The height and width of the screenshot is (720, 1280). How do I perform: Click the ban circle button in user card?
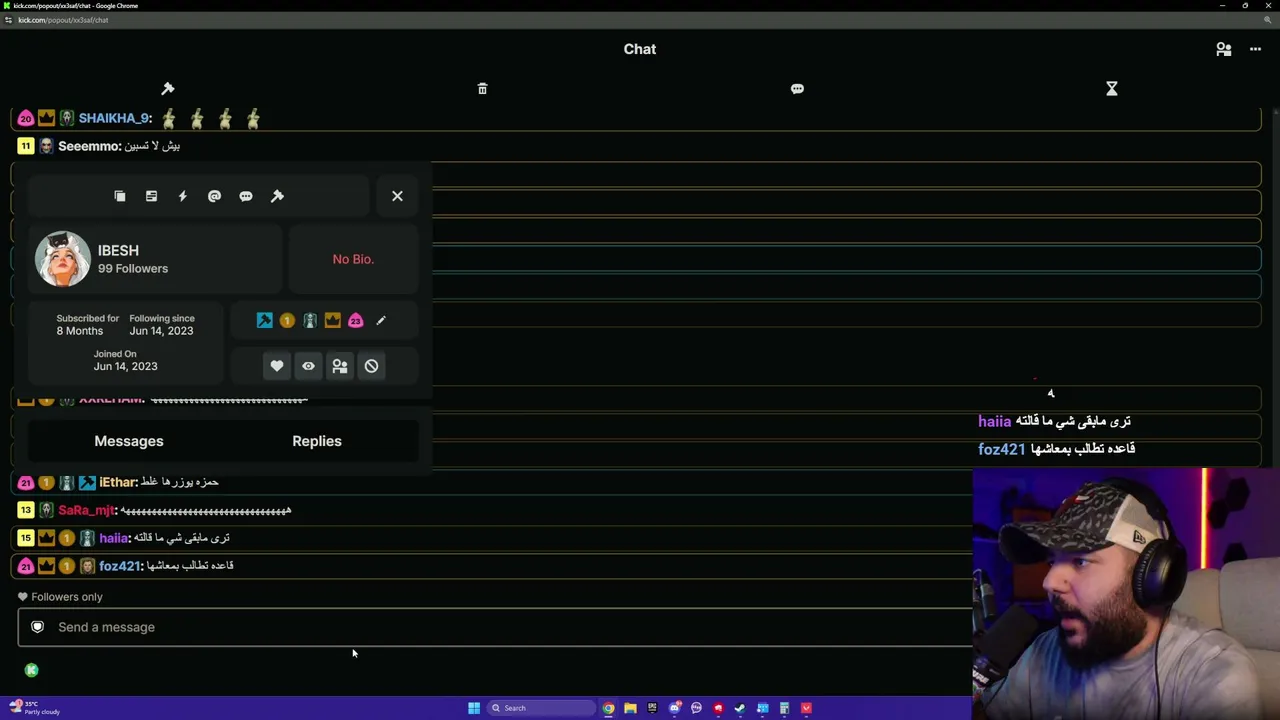tap(371, 366)
